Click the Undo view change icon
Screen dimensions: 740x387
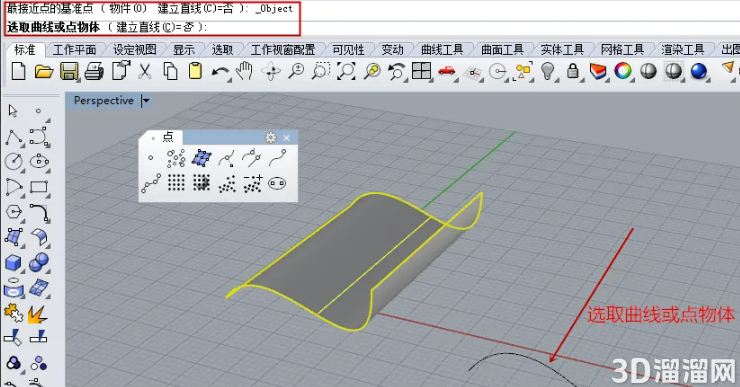396,72
